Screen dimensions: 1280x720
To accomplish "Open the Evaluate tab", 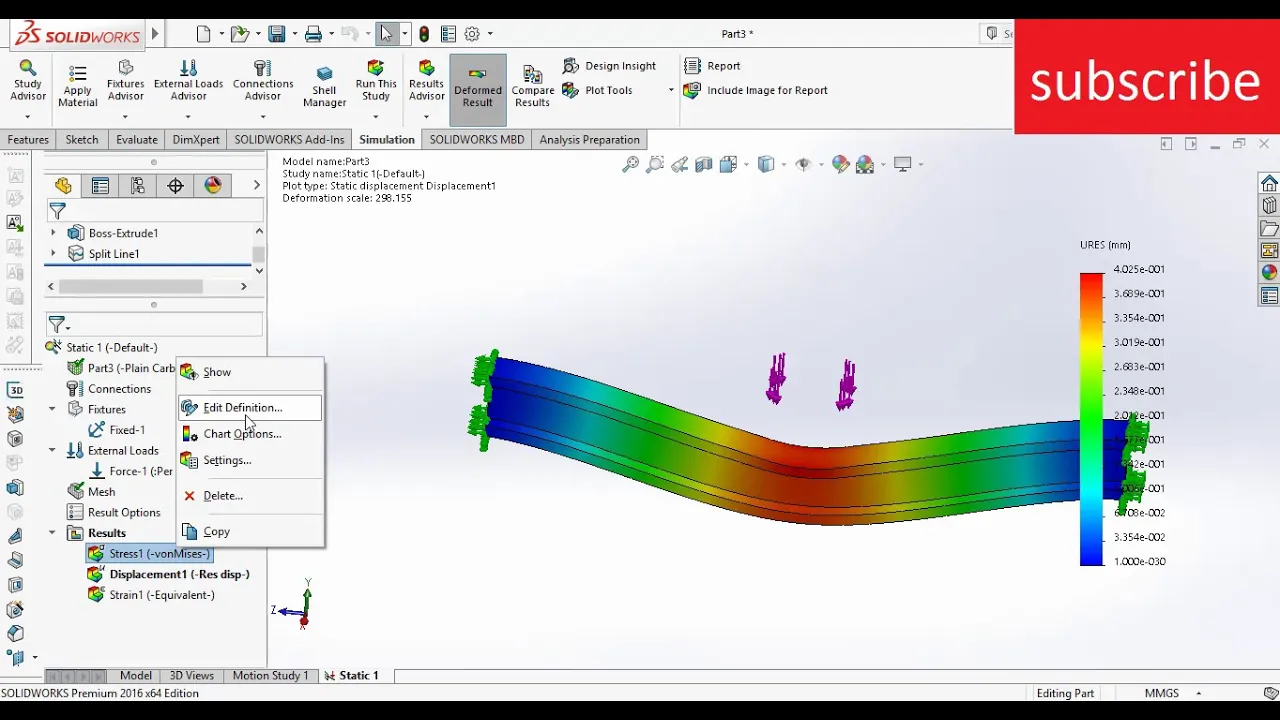I will 136,140.
